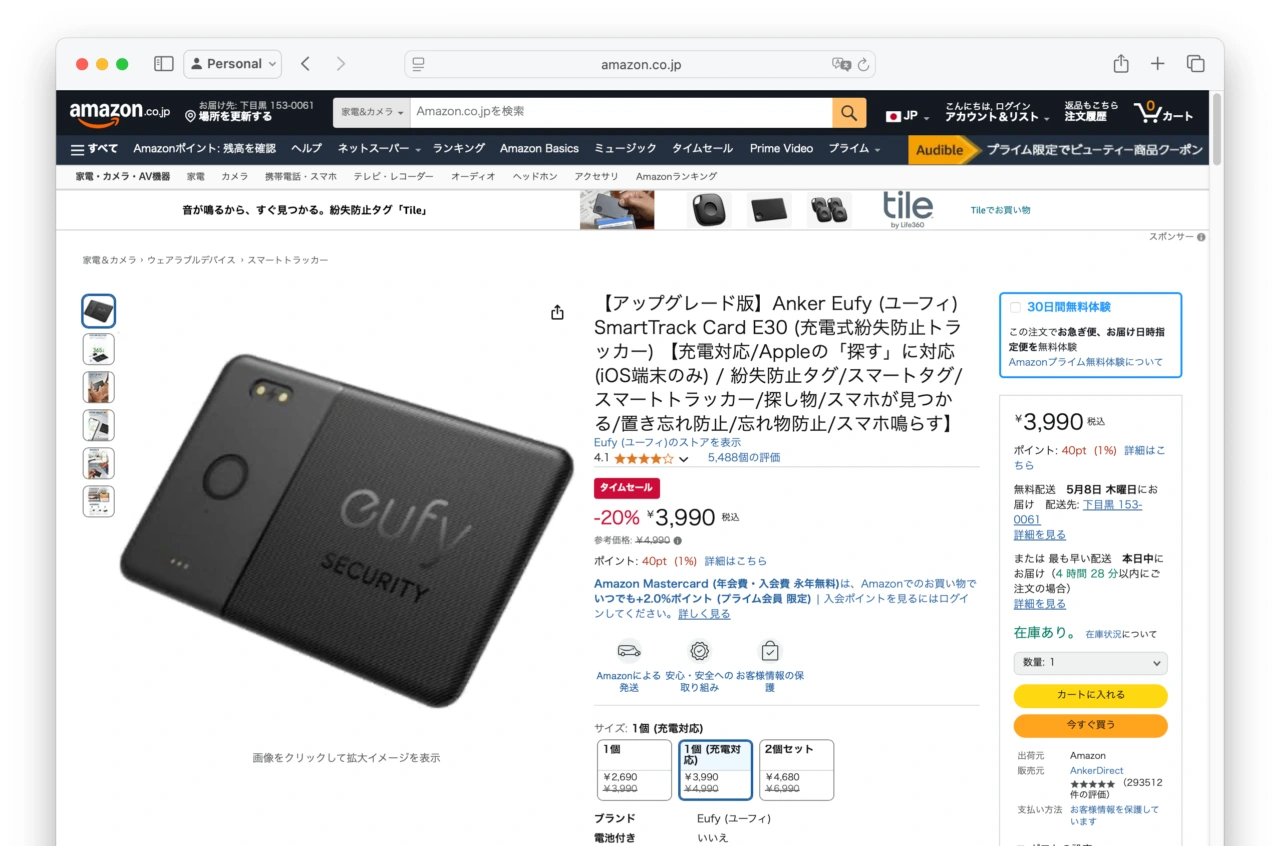Open the Personal profile dropdown
Screen dimensions: 1280x846
(233, 64)
